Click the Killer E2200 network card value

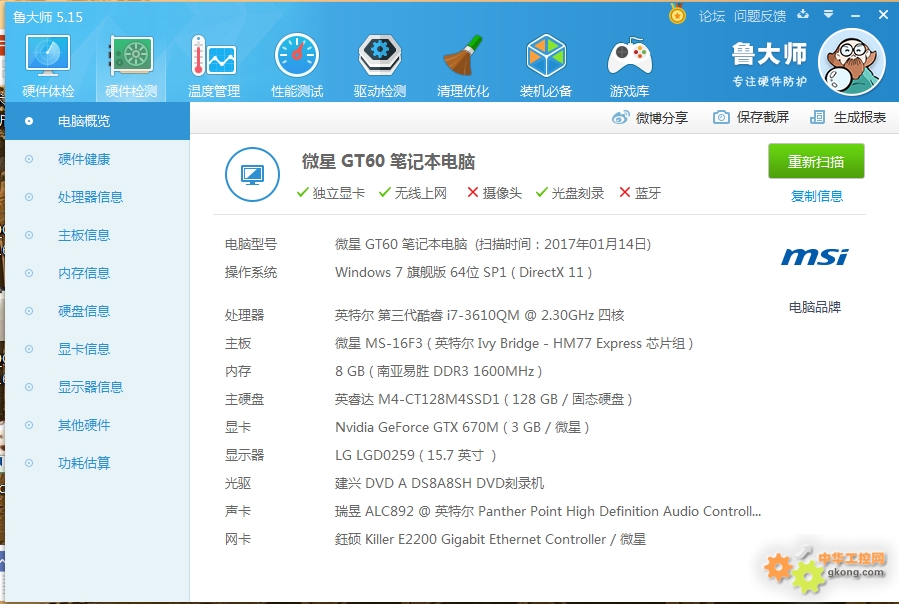point(490,539)
